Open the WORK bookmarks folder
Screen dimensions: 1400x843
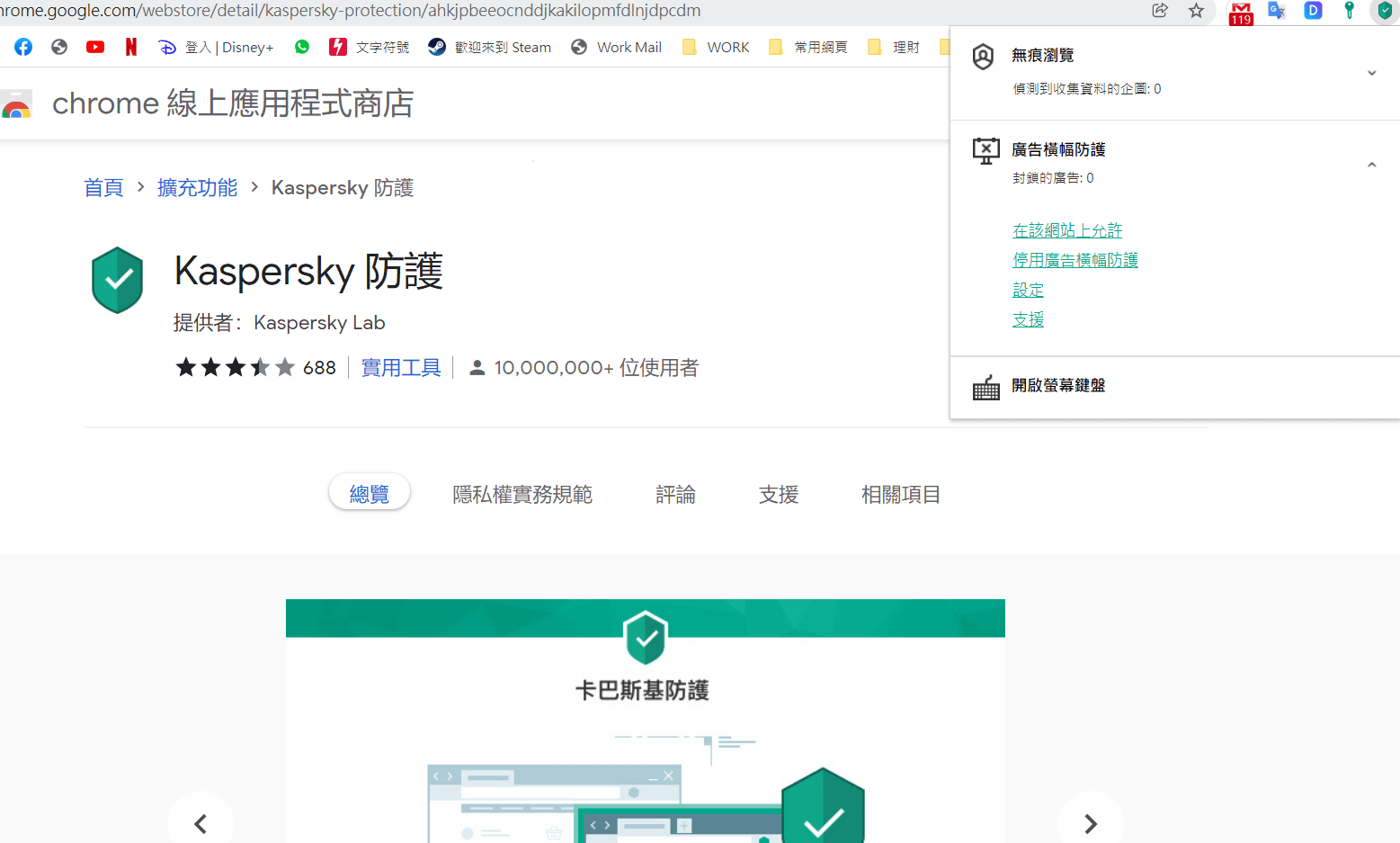(x=717, y=47)
